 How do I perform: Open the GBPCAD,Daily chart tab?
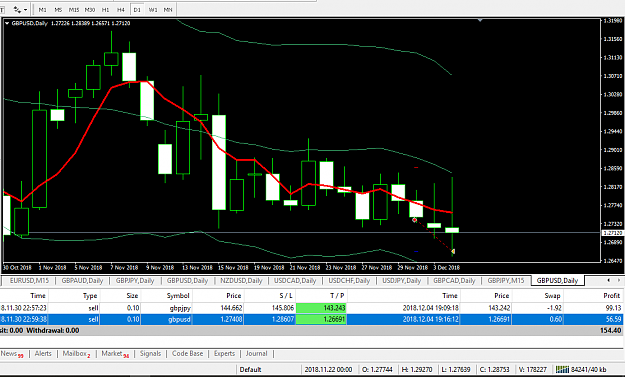[x=454, y=281]
